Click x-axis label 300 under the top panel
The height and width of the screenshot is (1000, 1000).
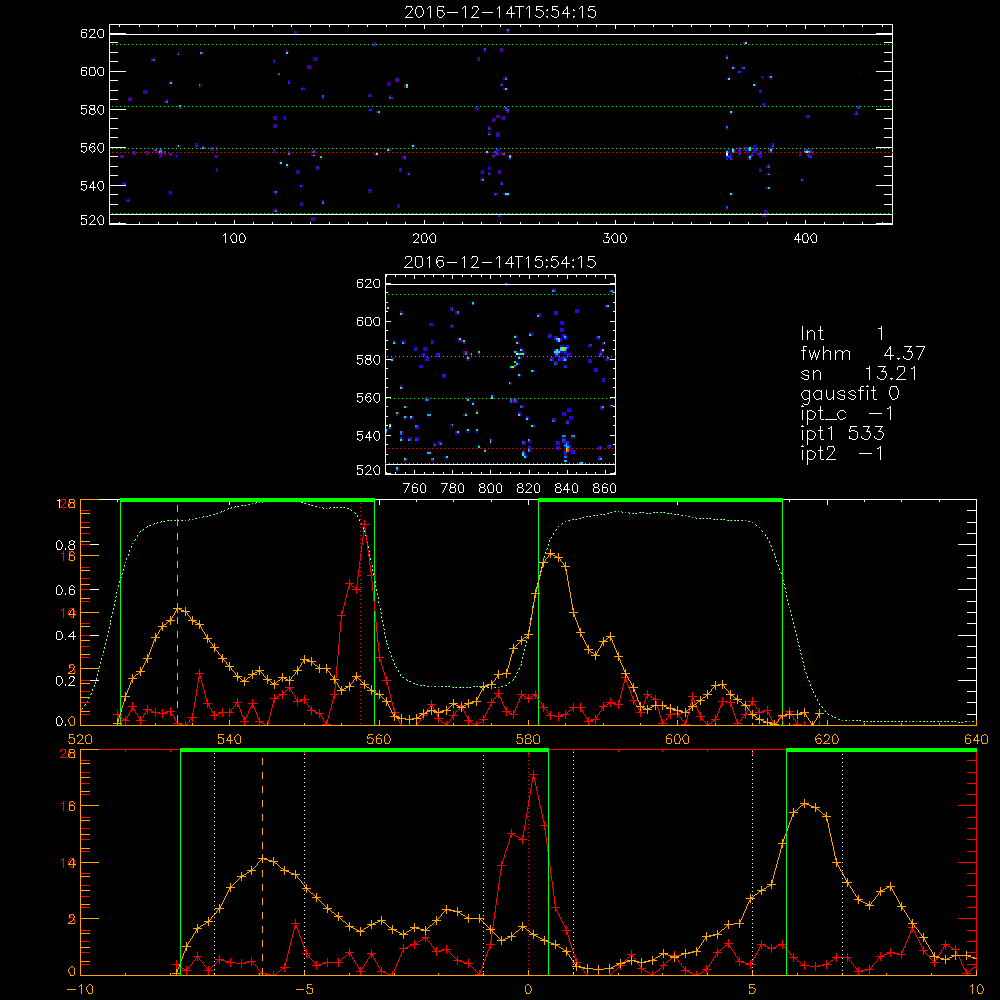[615, 239]
